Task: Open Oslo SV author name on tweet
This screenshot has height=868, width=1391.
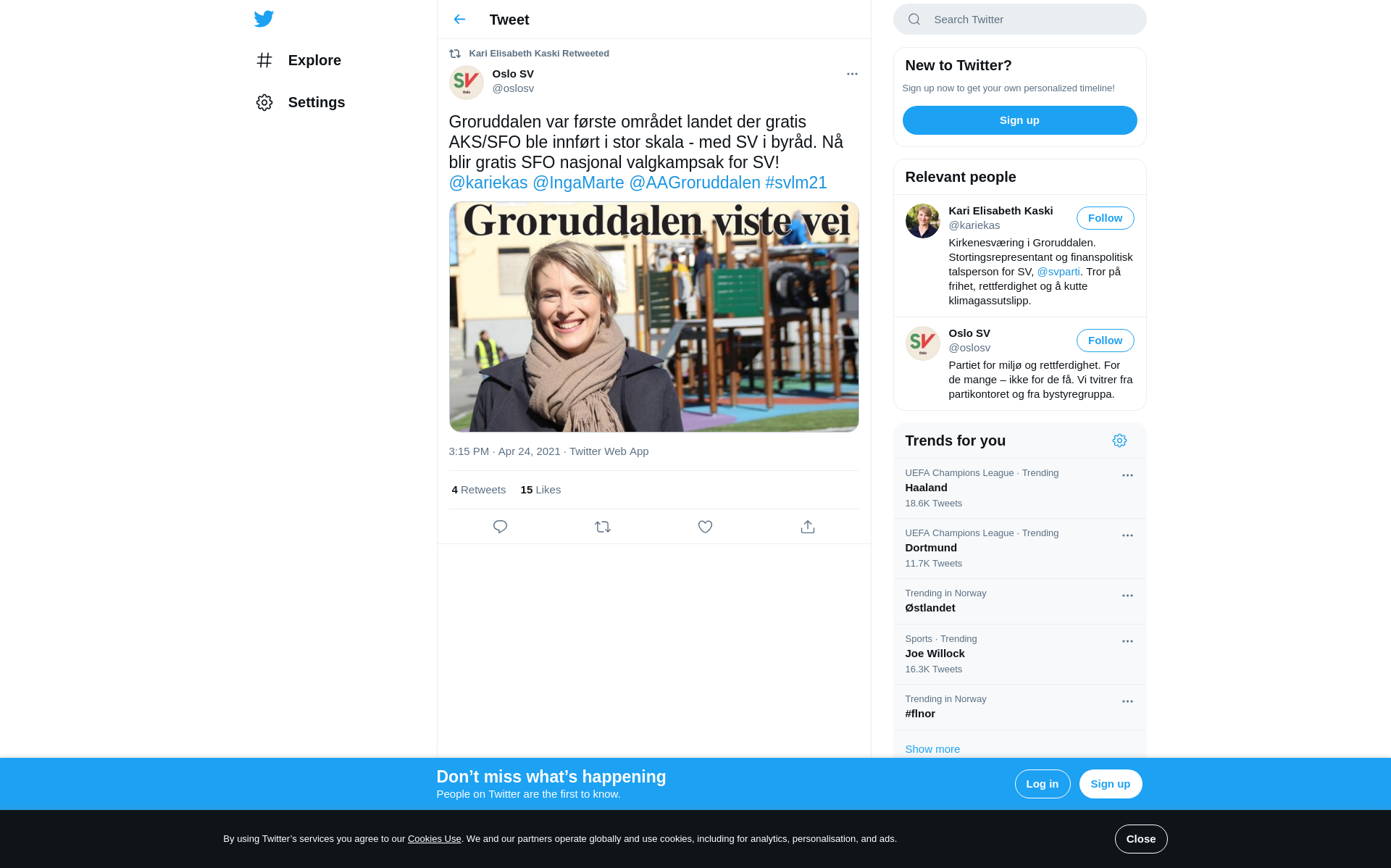Action: (x=513, y=74)
